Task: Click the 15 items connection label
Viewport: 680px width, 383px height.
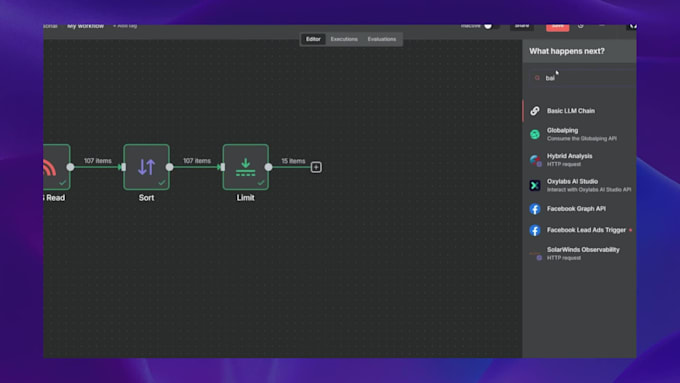Action: tap(293, 161)
